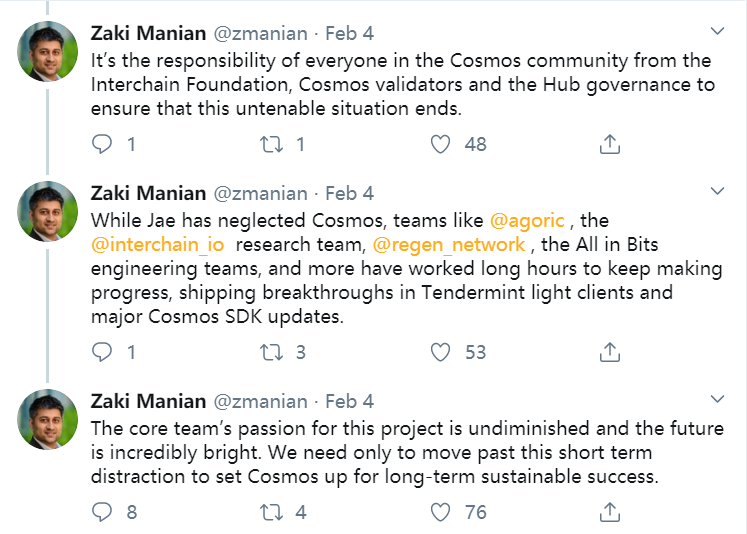The height and width of the screenshot is (534, 747).
Task: Like the tweet with 48 likes
Action: (441, 144)
